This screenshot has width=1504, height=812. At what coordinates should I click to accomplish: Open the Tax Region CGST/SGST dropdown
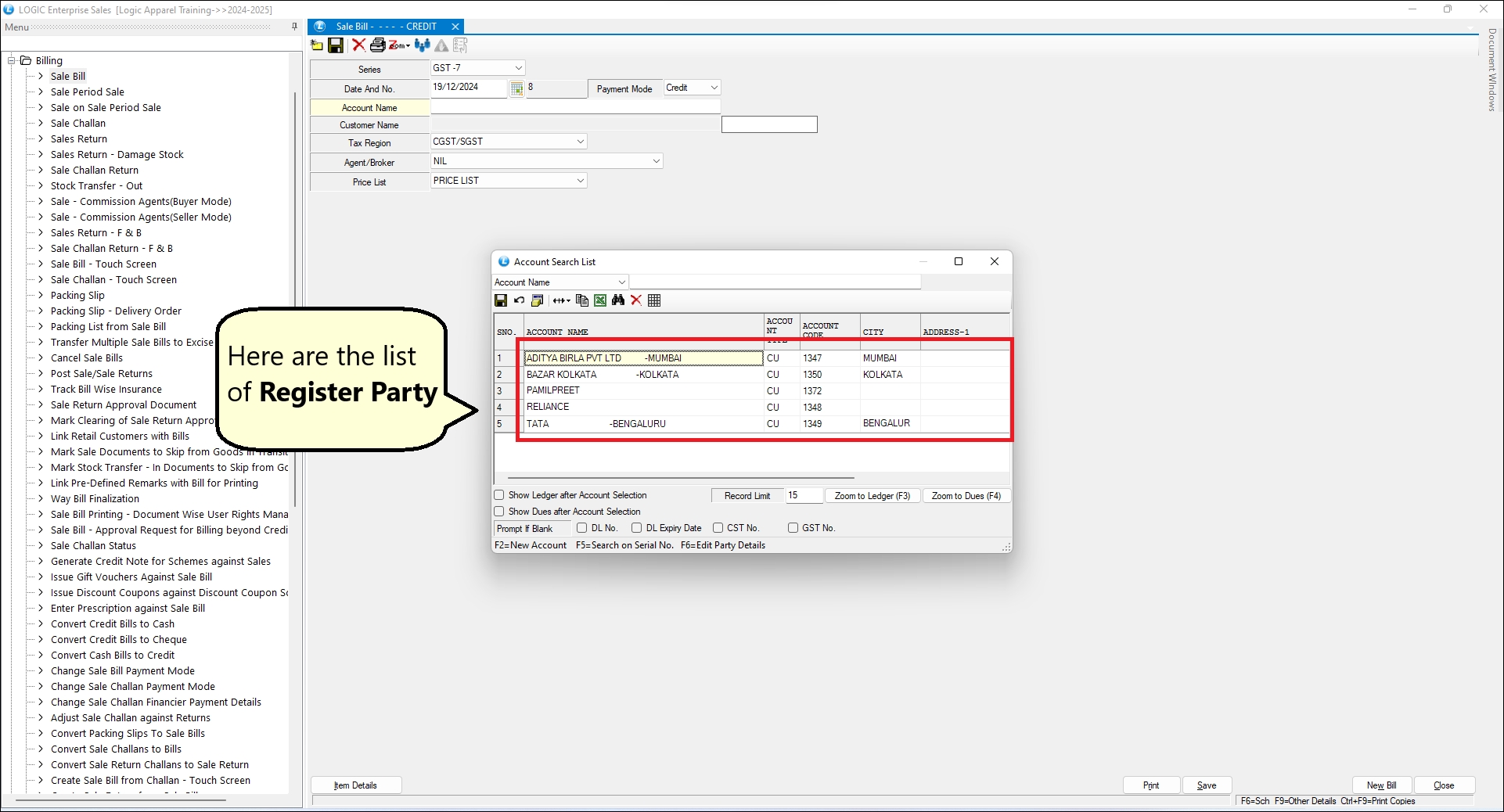[580, 142]
